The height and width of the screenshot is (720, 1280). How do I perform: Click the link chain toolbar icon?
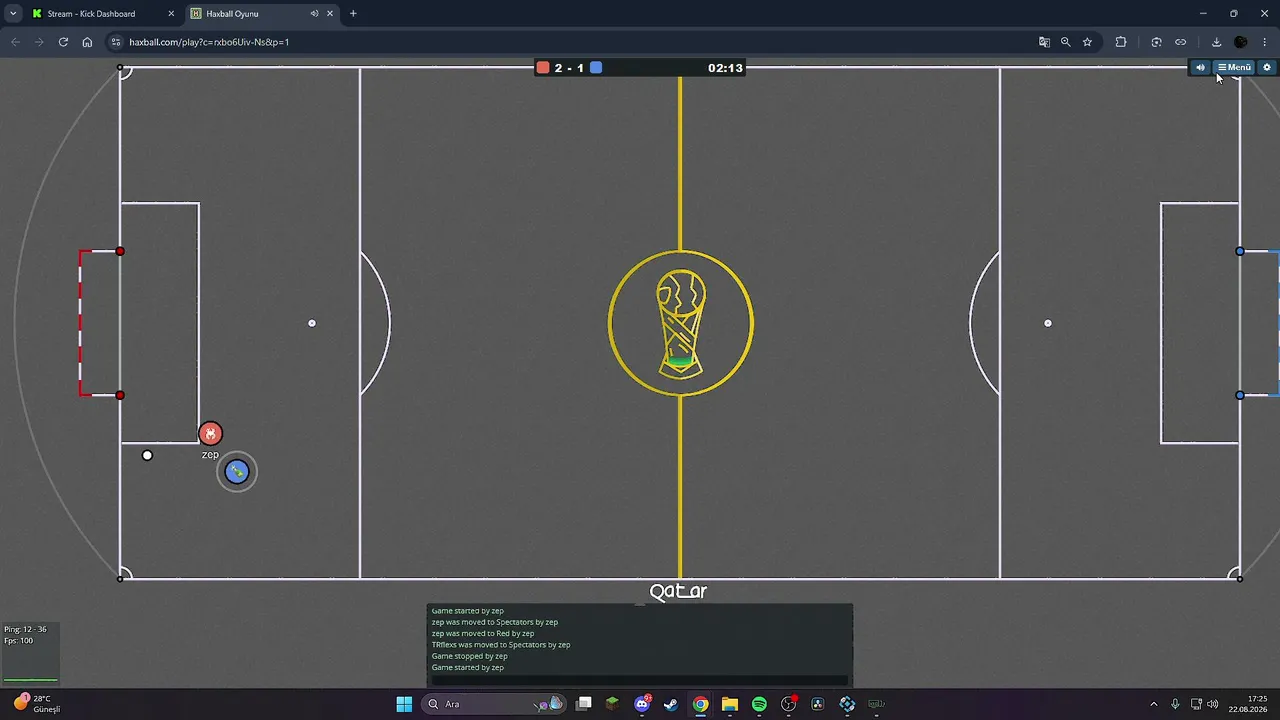(1180, 42)
